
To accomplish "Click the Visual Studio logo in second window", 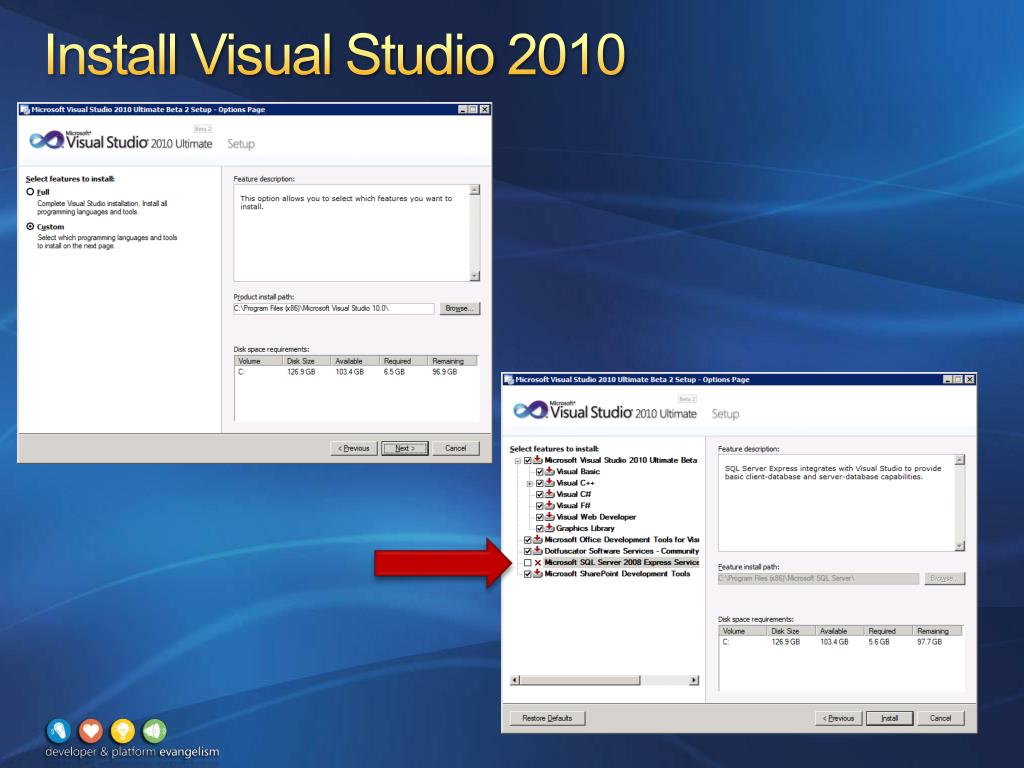I will (x=605, y=411).
